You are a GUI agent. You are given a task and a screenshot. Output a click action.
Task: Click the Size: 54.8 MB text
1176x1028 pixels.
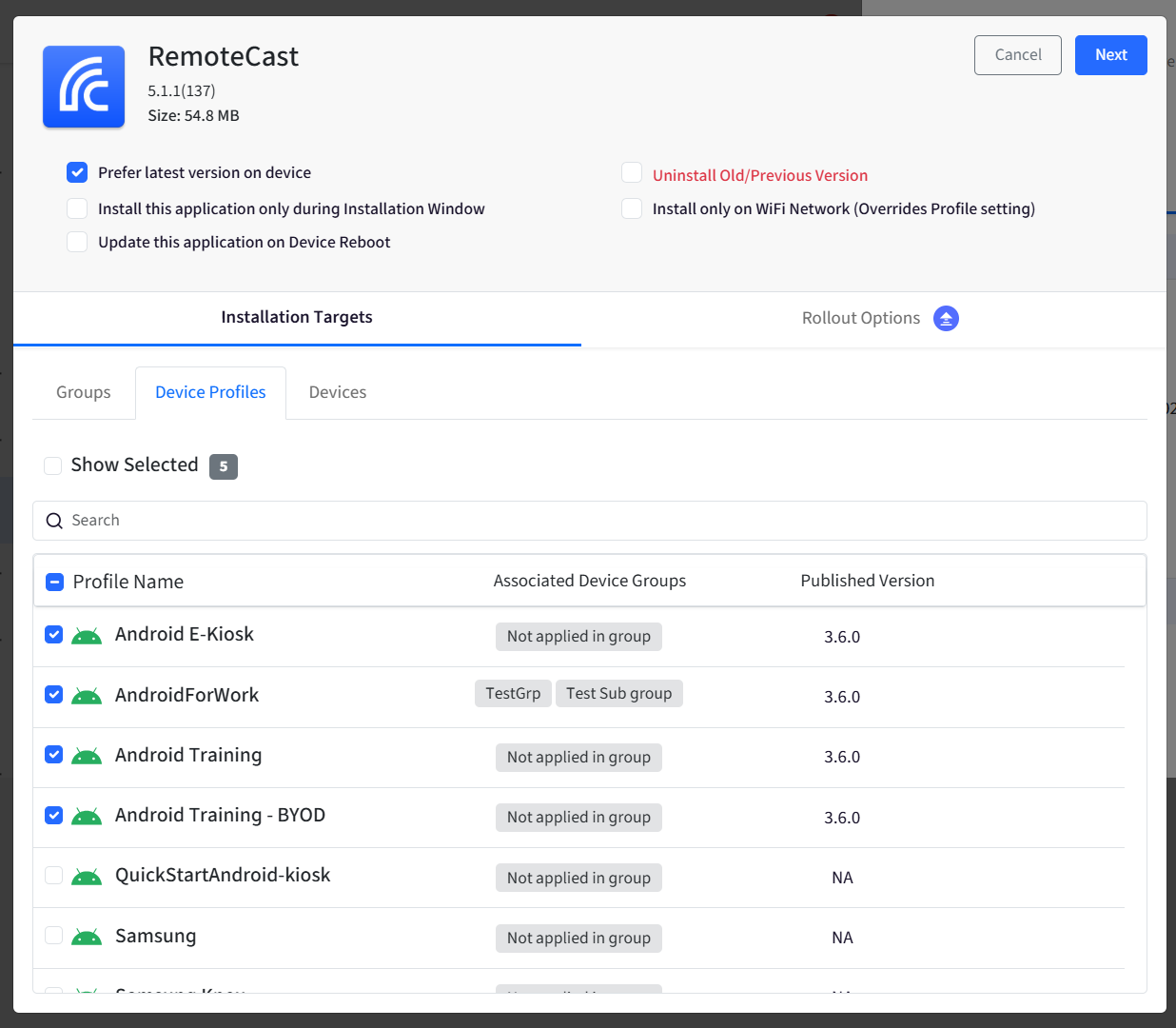click(x=194, y=116)
